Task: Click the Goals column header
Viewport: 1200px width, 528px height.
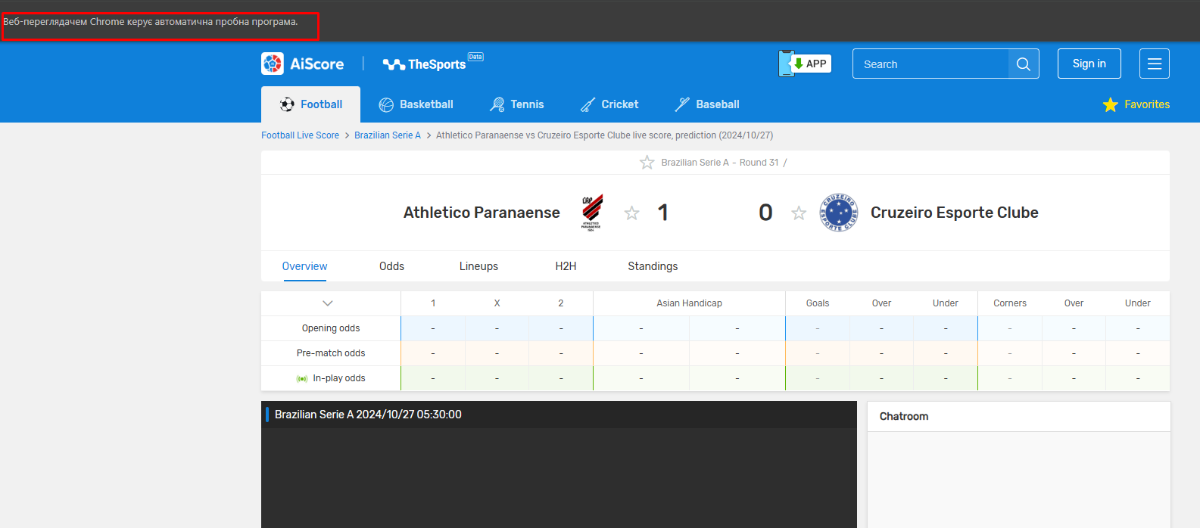Action: [817, 303]
